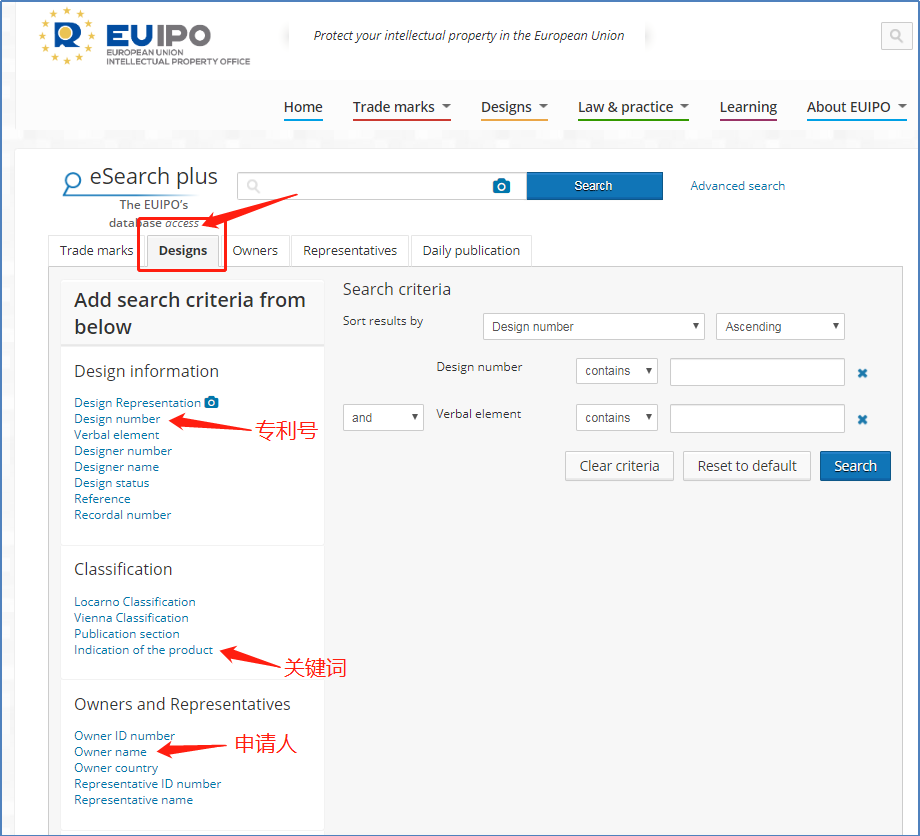Open the Law & practice menu
This screenshot has height=836, width=920.
click(x=632, y=107)
